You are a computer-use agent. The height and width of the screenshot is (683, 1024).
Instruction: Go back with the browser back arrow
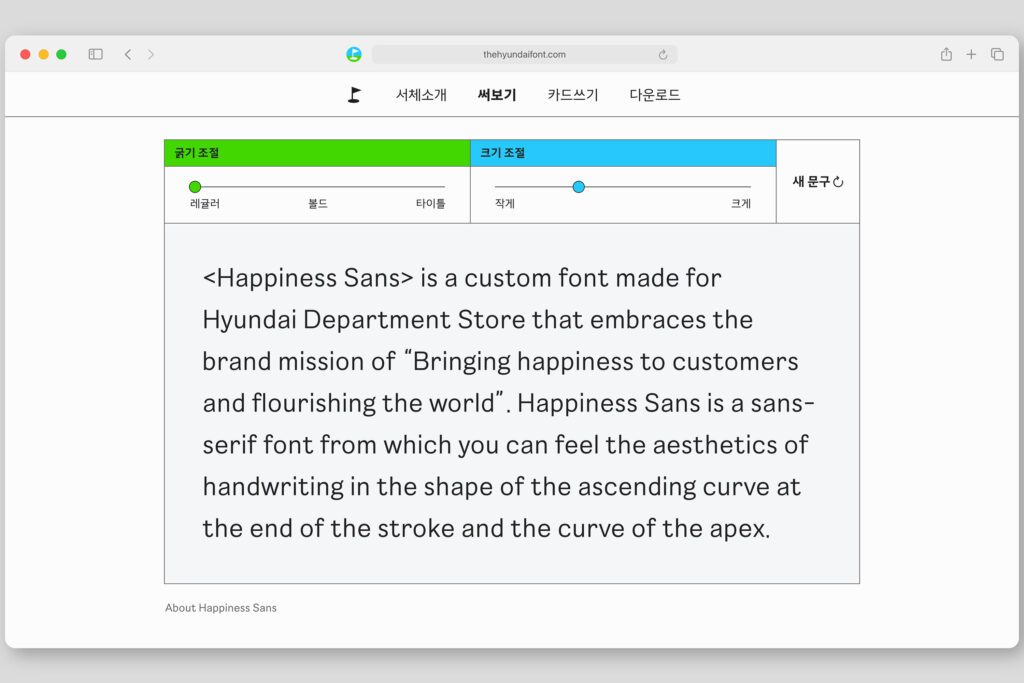[x=128, y=54]
